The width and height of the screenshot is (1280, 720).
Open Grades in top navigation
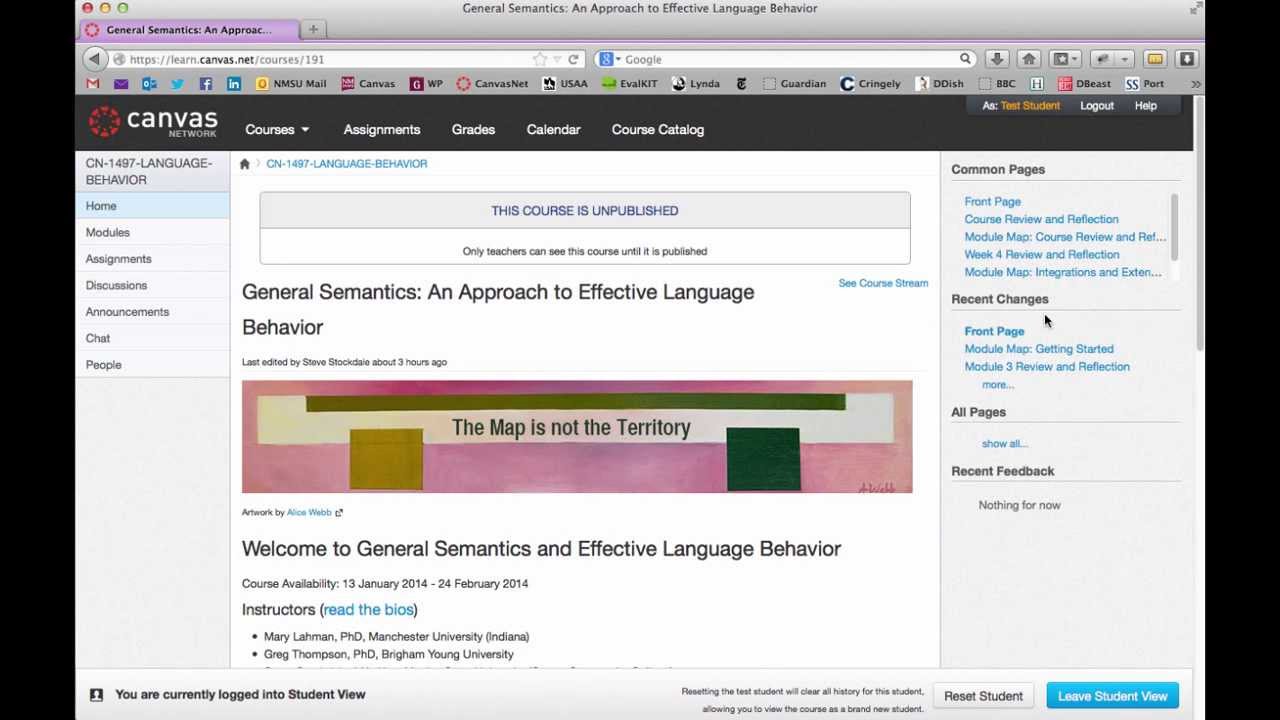(x=473, y=130)
